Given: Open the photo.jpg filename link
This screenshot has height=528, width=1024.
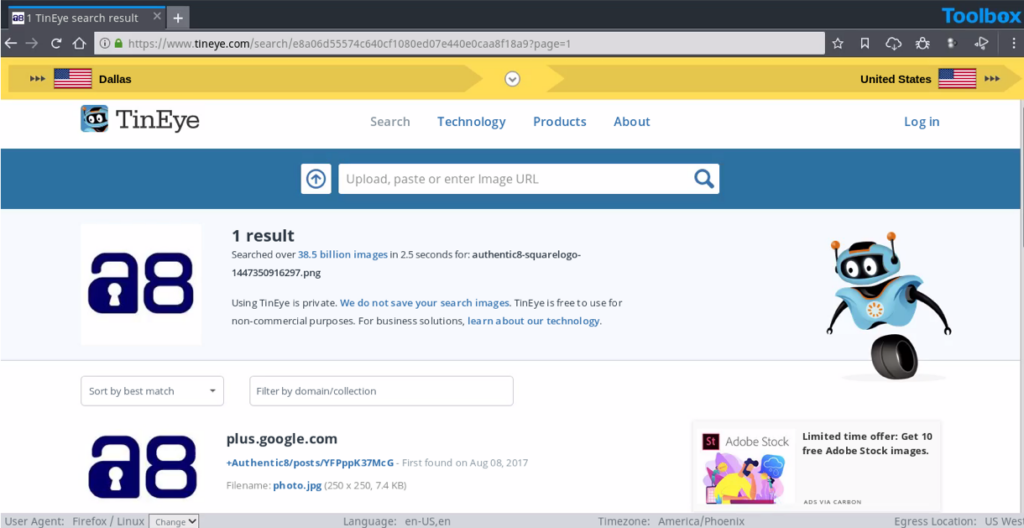Looking at the screenshot, I should (x=297, y=486).
